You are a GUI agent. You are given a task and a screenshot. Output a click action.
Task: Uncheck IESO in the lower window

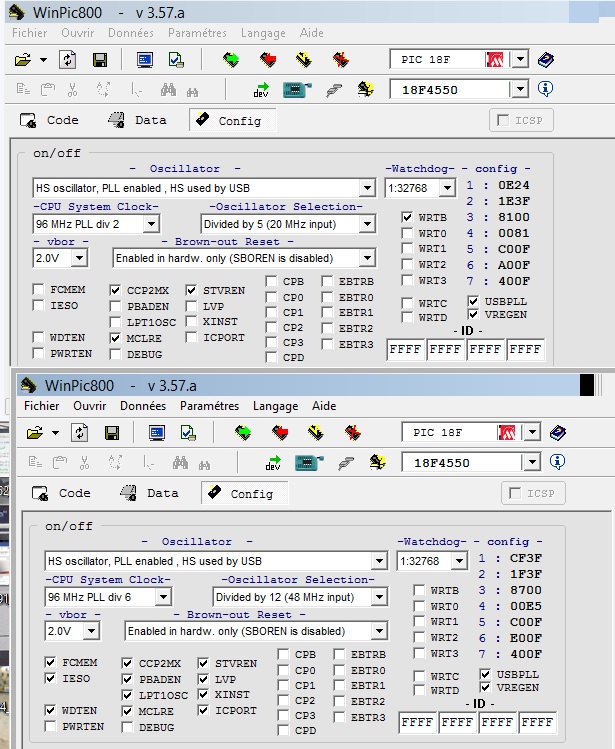tap(50, 678)
